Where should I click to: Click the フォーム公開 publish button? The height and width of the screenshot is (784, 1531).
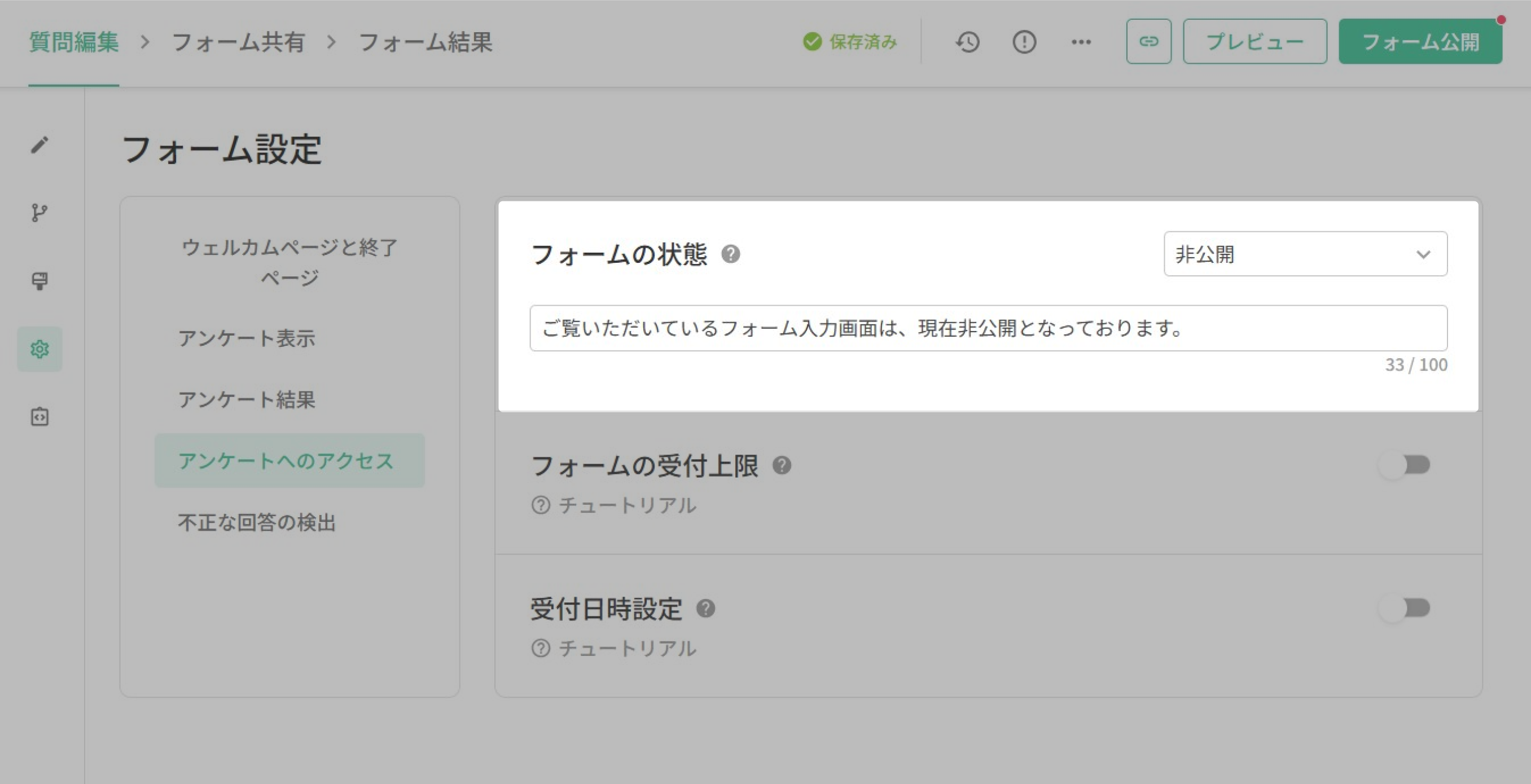(1420, 42)
